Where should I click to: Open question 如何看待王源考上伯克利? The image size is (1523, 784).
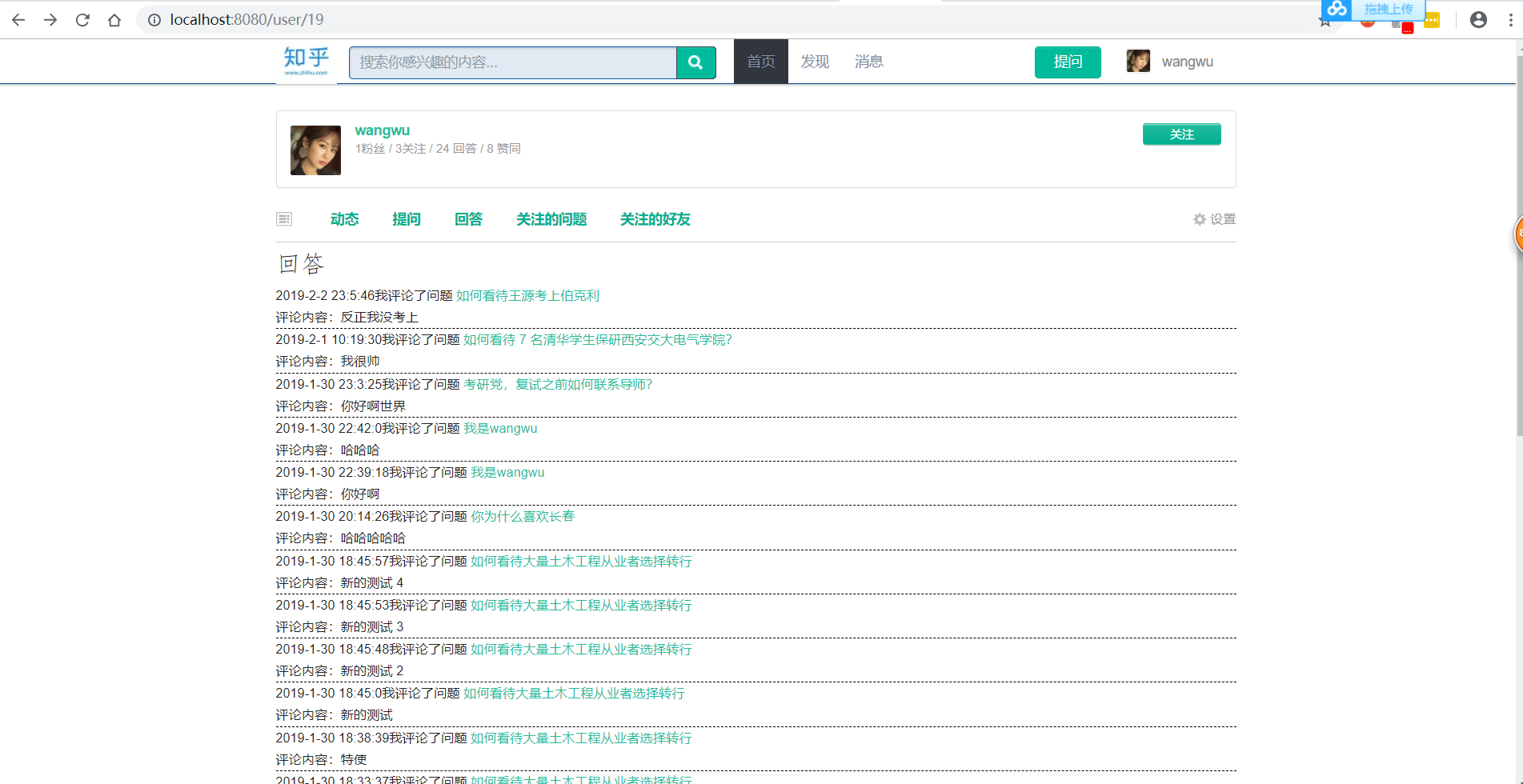(x=527, y=296)
